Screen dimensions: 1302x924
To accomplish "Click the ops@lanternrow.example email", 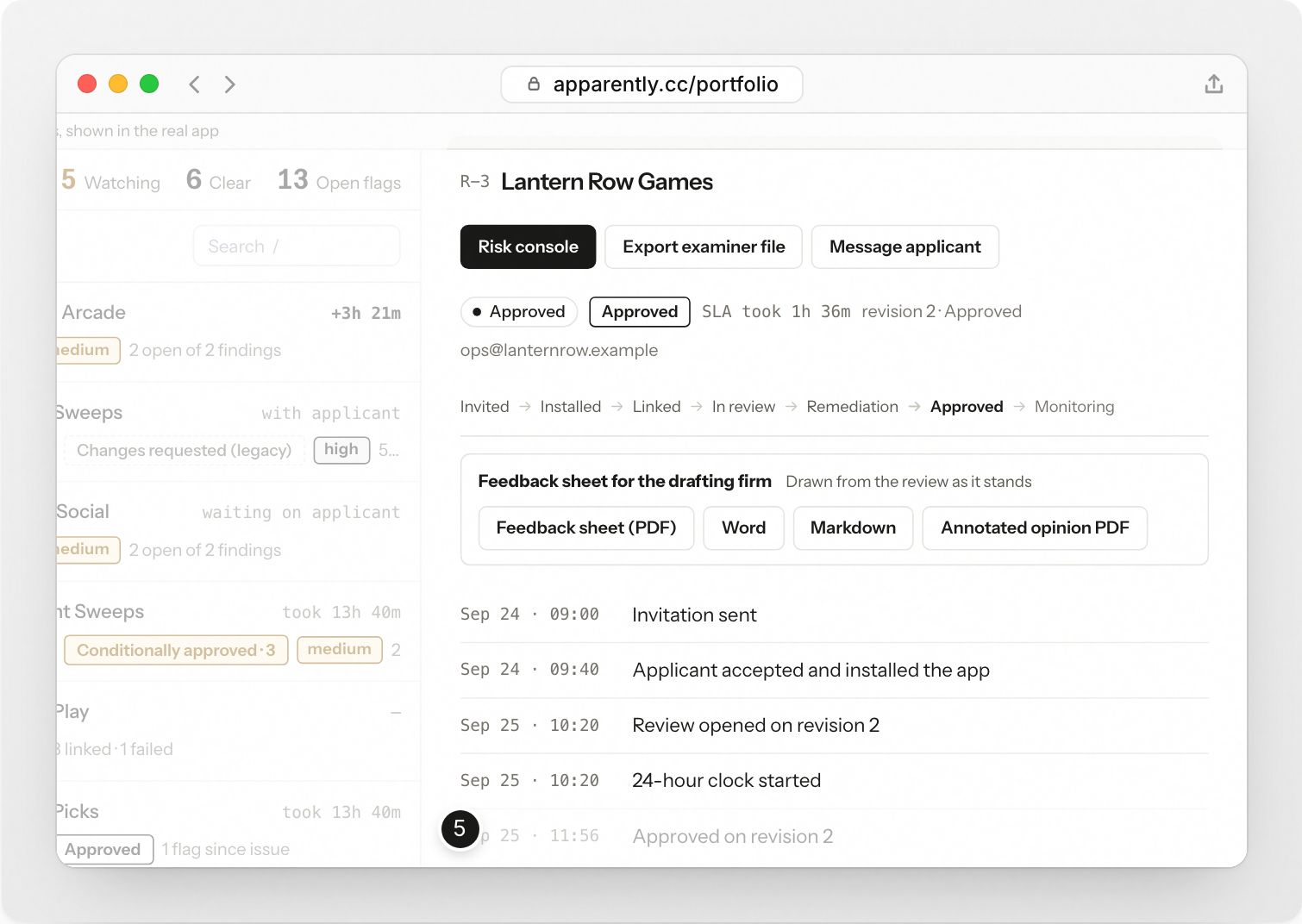I will pyautogui.click(x=559, y=351).
